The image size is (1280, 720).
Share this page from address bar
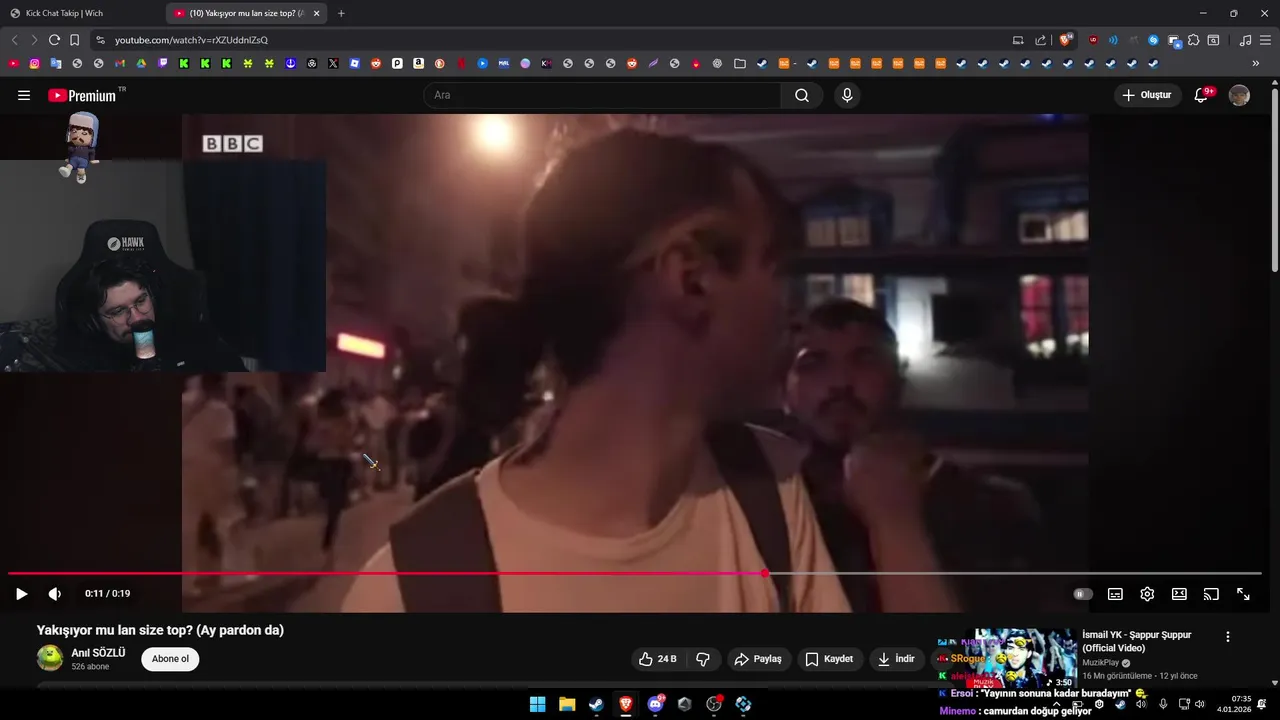click(x=1040, y=40)
